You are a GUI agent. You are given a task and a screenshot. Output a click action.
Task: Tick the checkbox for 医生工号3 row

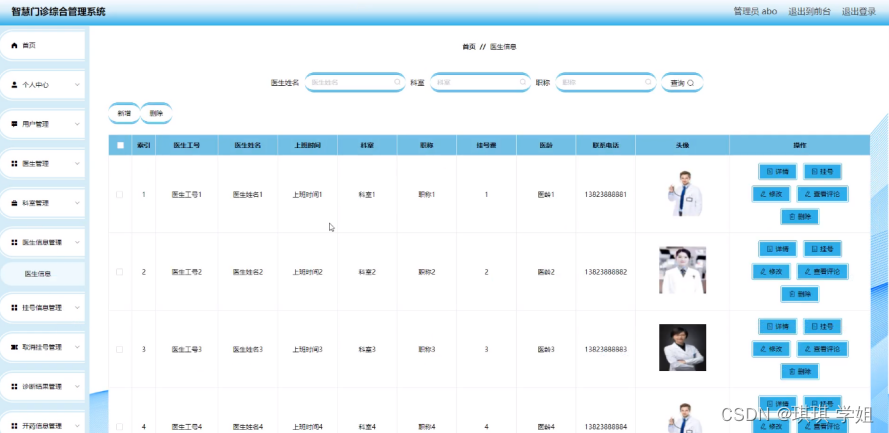tap(120, 349)
